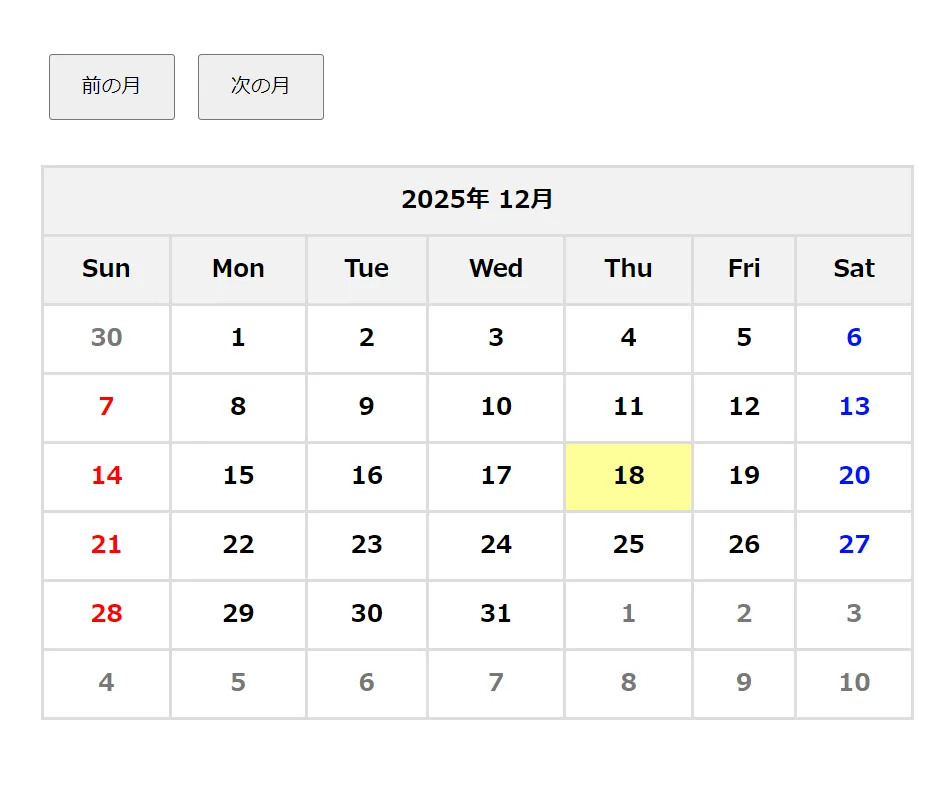Choose the grayed-out 30 from the previous month
The height and width of the screenshot is (809, 947).
[106, 338]
